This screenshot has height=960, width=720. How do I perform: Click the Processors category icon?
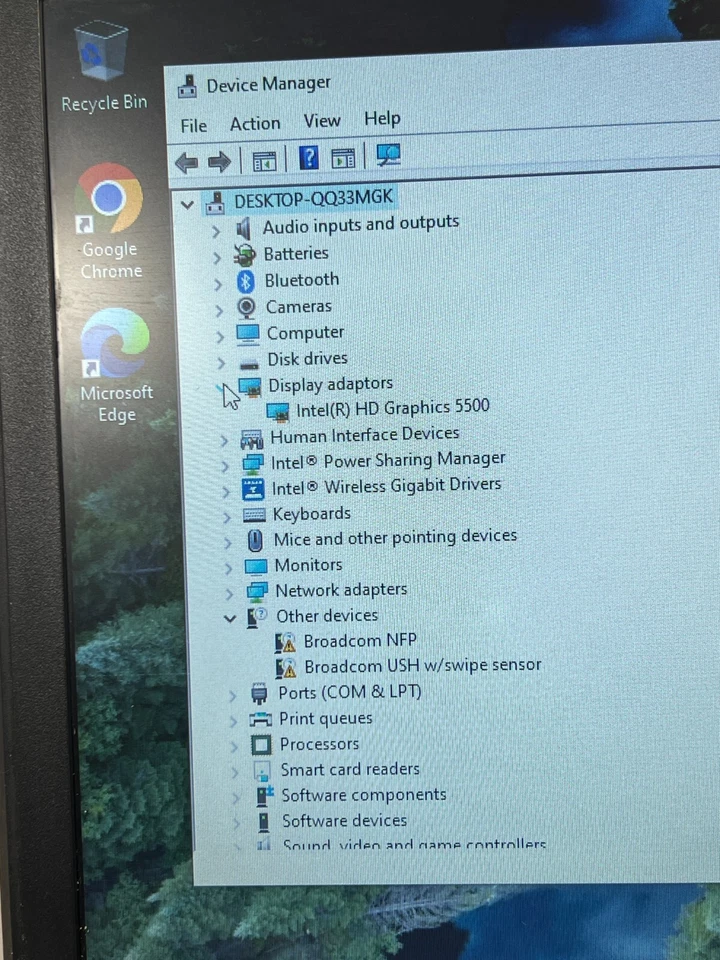pyautogui.click(x=261, y=745)
